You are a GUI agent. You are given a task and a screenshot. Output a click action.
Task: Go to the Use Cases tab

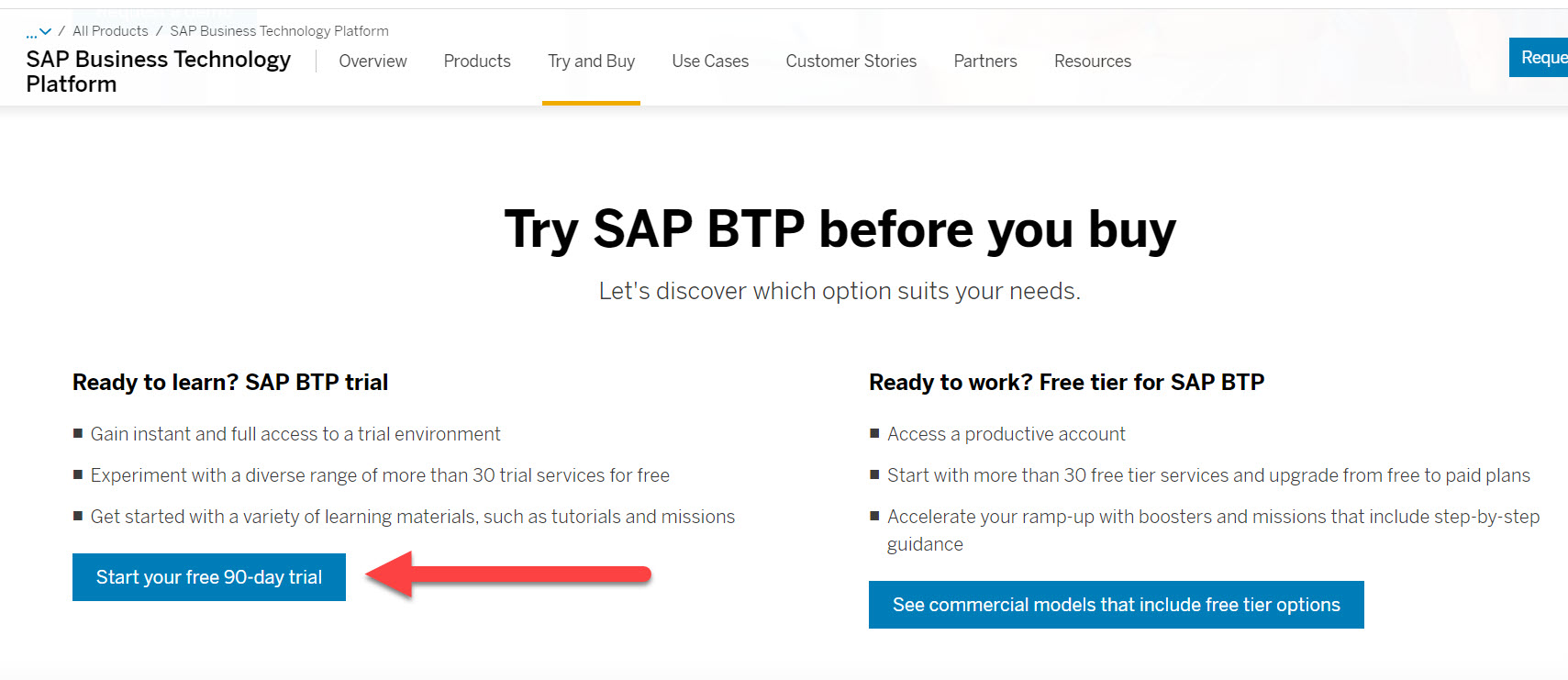(x=710, y=61)
